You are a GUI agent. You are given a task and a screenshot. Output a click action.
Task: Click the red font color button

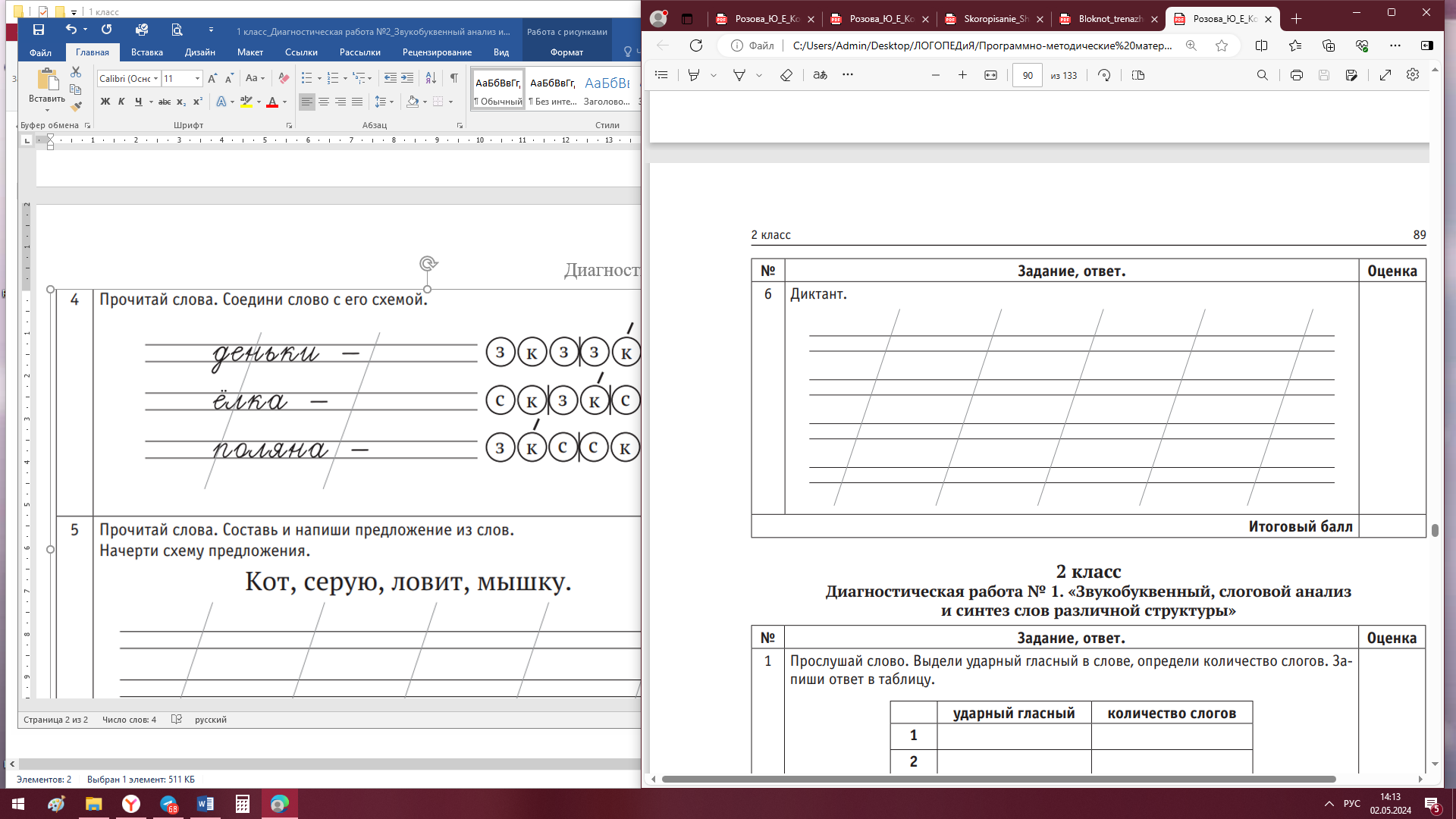coord(272,102)
